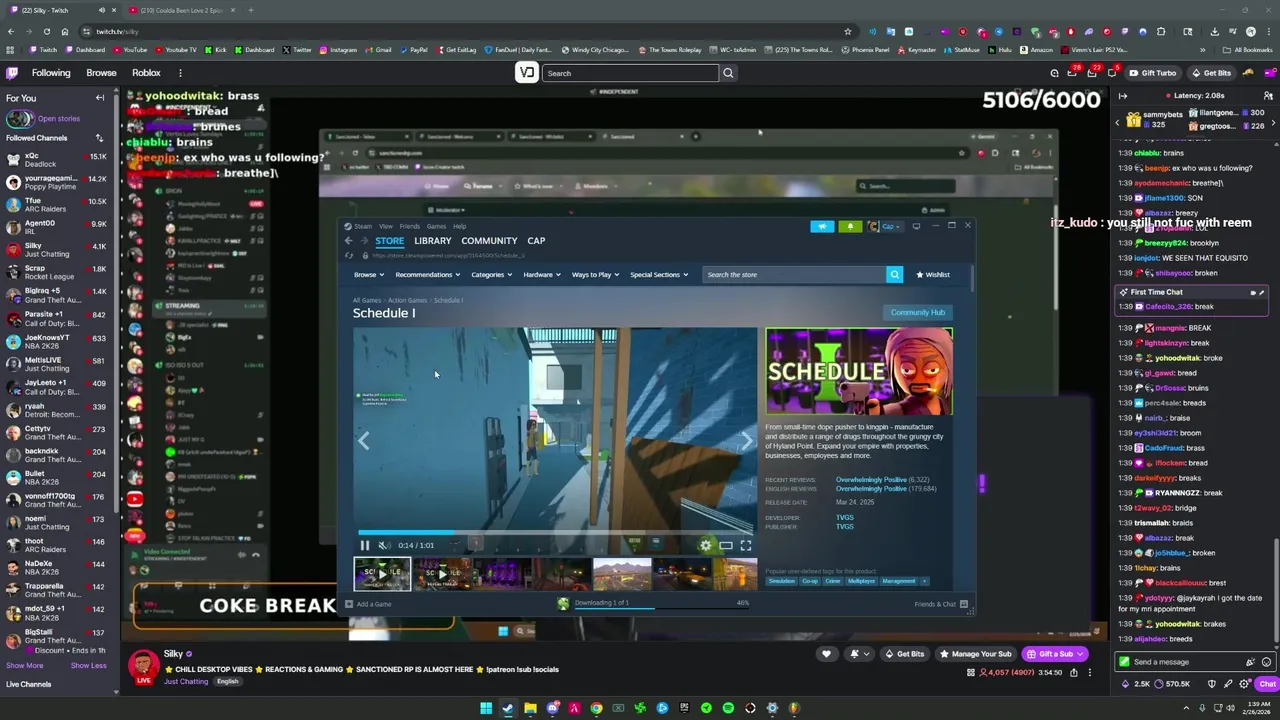Follow toggle heart for Silky
Screen dimensions: 1280x720
tap(826, 654)
